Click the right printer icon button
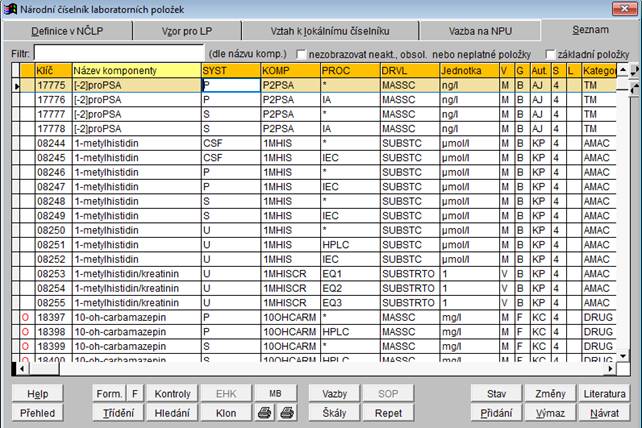642x428 pixels. pos(284,412)
